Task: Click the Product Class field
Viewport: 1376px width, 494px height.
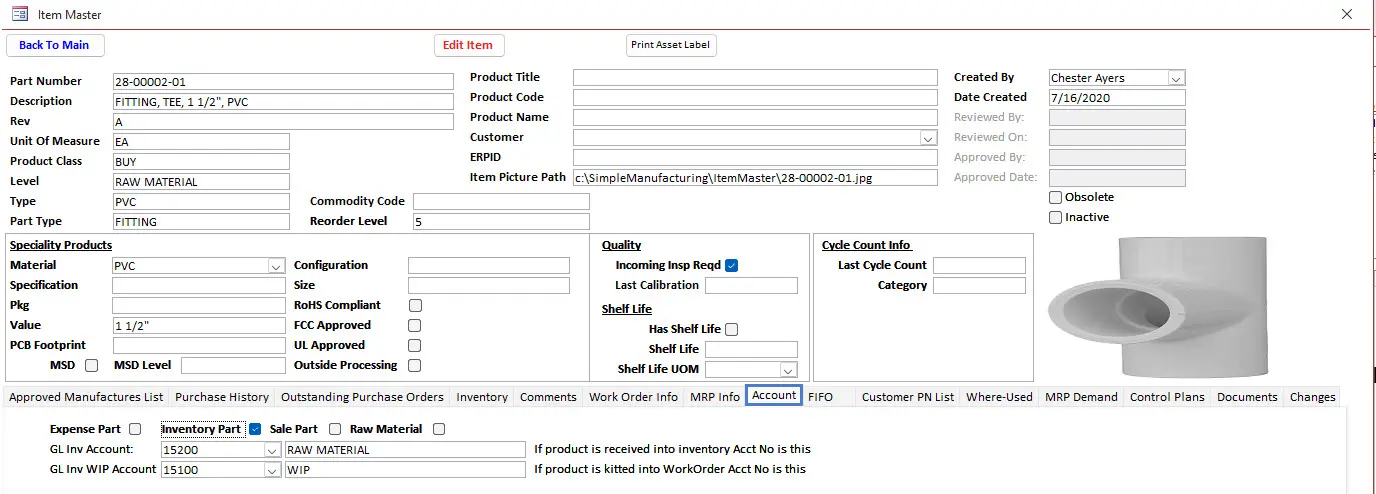Action: [200, 162]
